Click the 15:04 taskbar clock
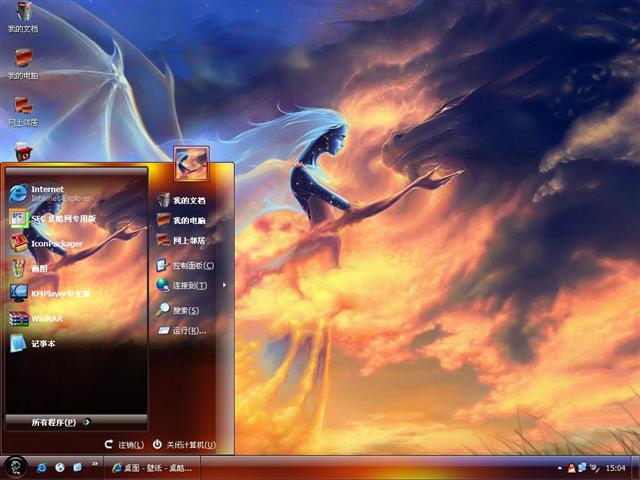This screenshot has height=480, width=640. pyautogui.click(x=616, y=468)
